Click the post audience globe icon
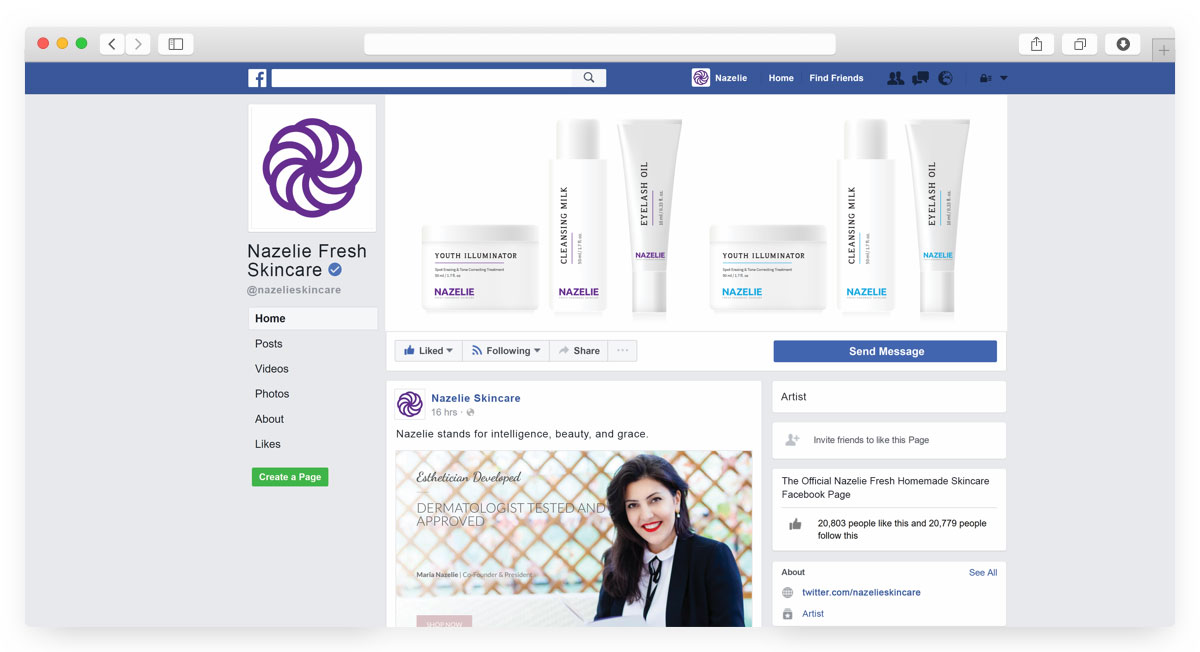This screenshot has height=652, width=1200. 470,412
